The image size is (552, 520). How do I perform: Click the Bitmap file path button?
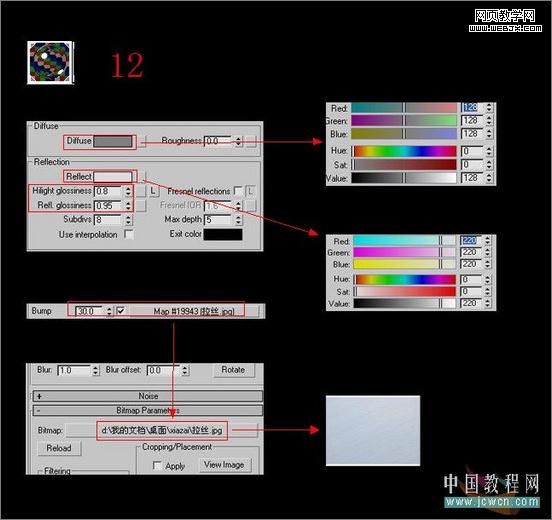pyautogui.click(x=162, y=430)
